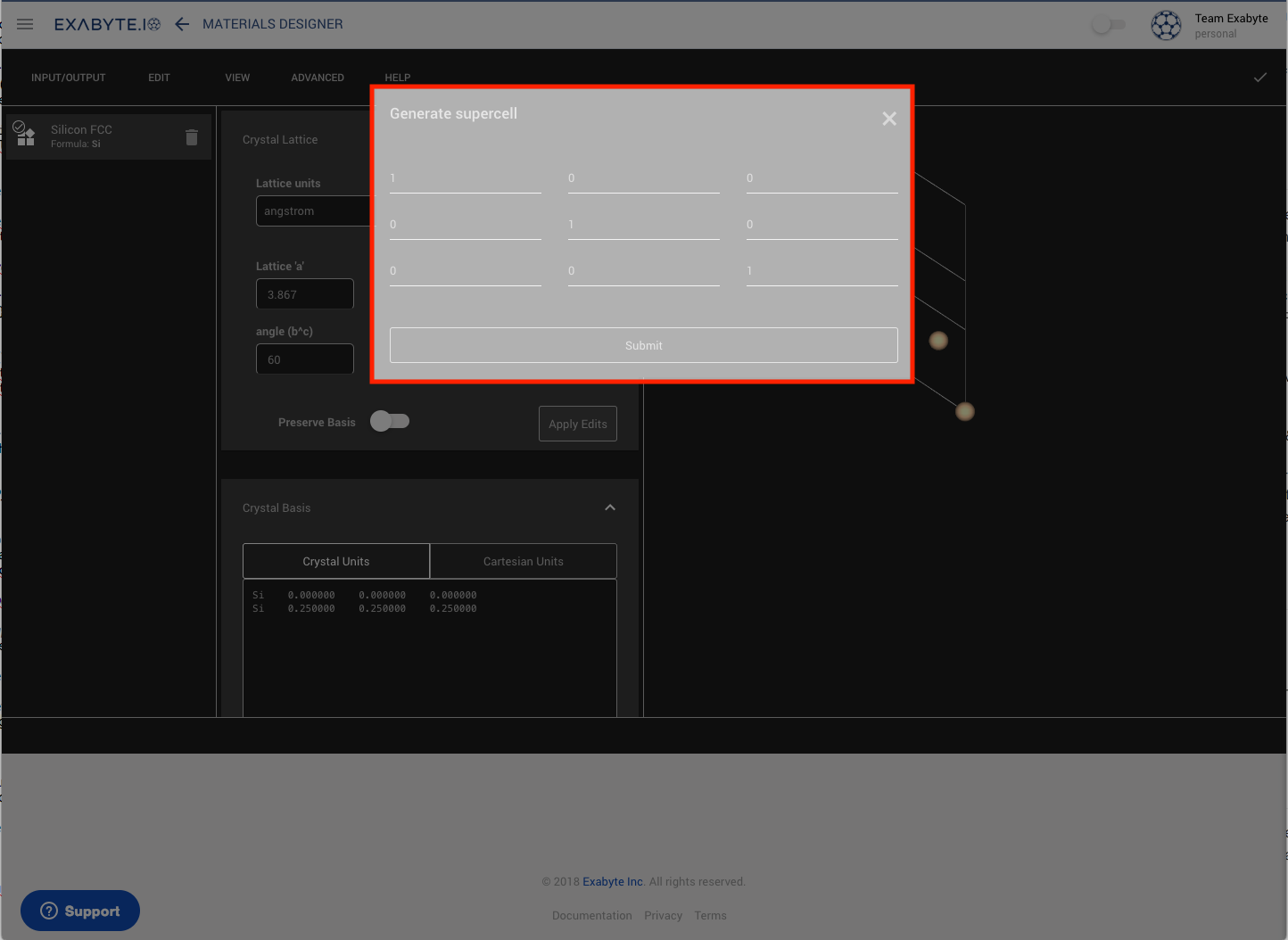Screen dimensions: 1288x940
Task: Switch to the Cartesian Units tab
Action: point(523,561)
